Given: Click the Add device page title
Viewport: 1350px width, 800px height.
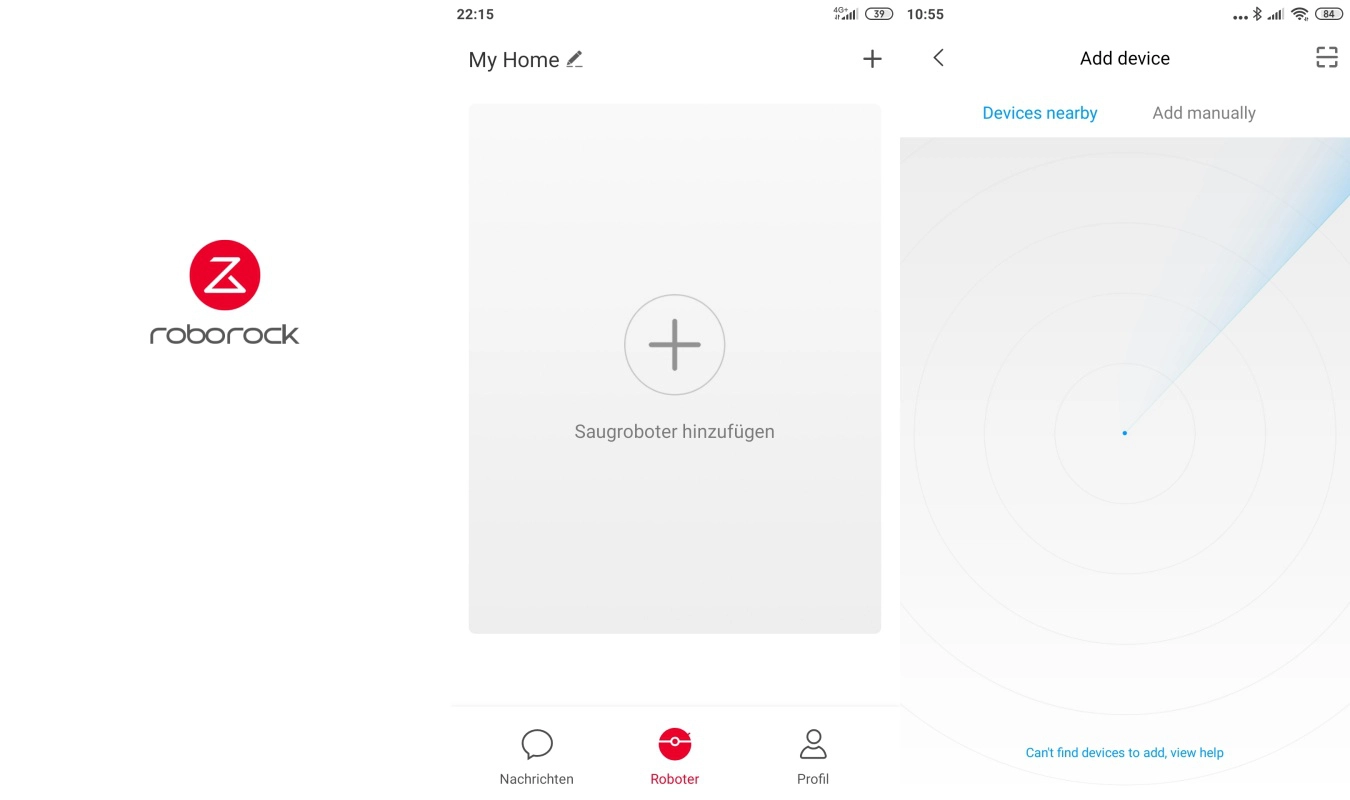Looking at the screenshot, I should click(1125, 58).
